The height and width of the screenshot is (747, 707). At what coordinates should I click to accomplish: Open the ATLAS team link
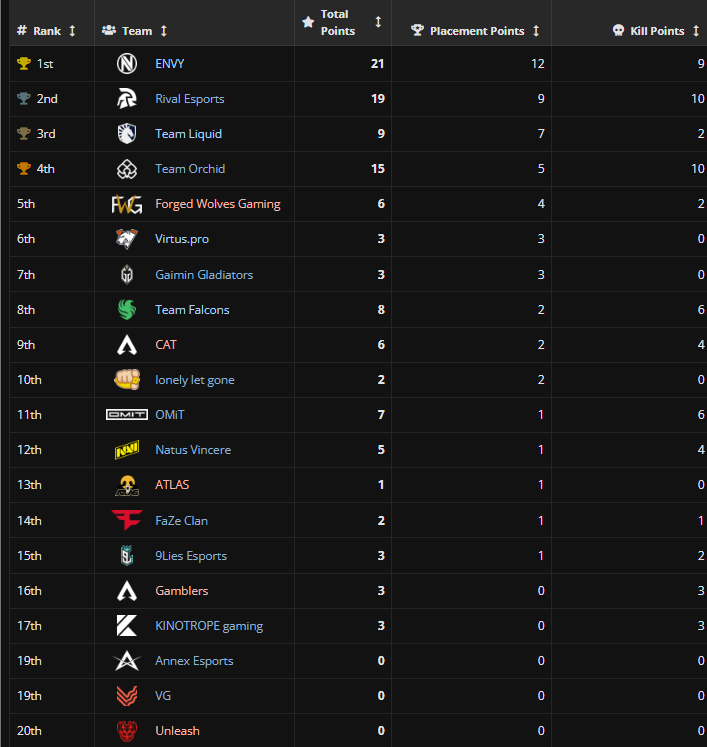[x=172, y=485]
